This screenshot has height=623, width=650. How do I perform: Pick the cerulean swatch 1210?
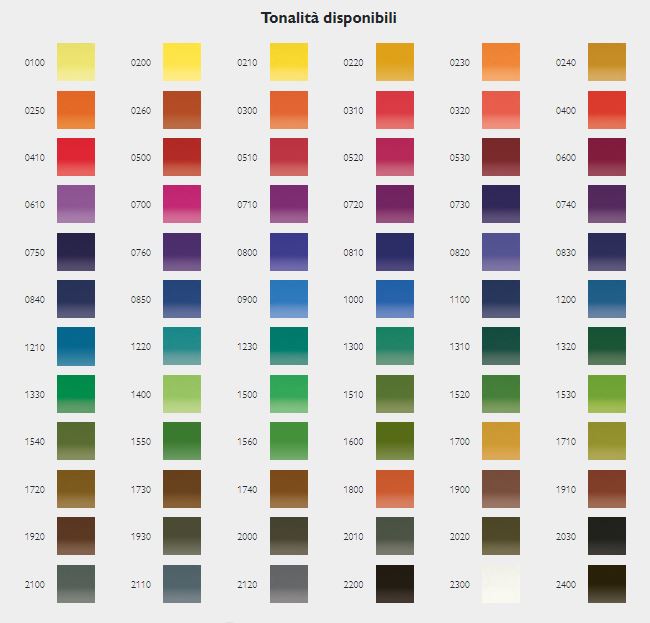pos(76,347)
